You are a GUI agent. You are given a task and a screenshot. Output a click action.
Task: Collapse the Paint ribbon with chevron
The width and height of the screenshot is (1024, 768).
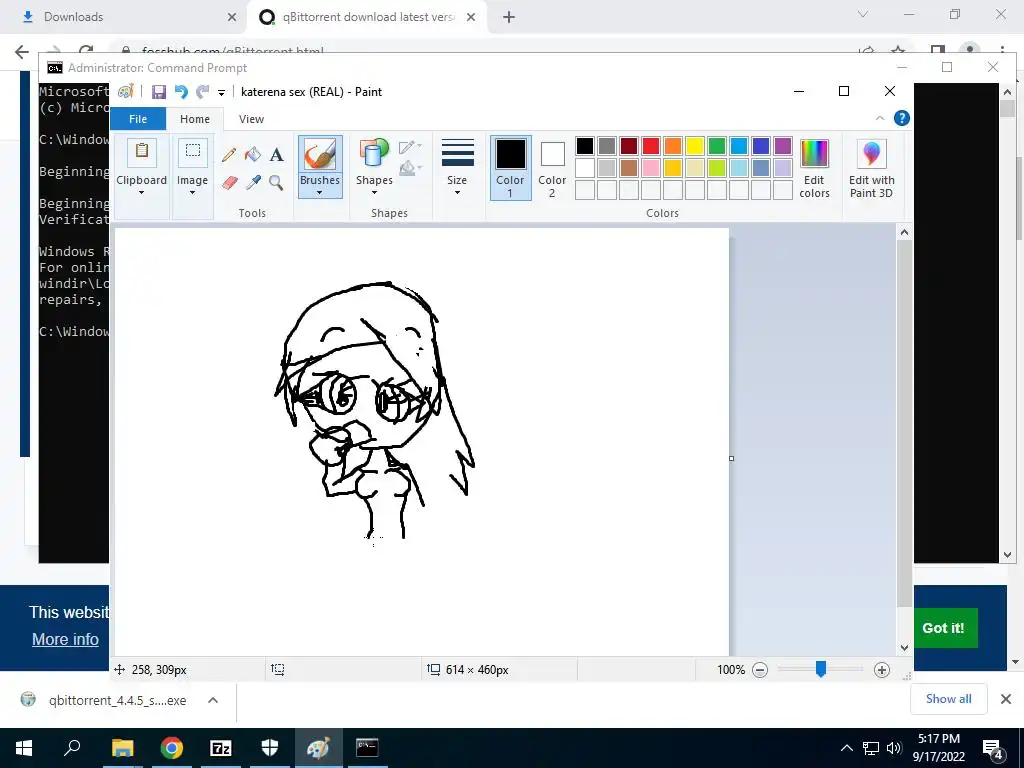click(880, 118)
